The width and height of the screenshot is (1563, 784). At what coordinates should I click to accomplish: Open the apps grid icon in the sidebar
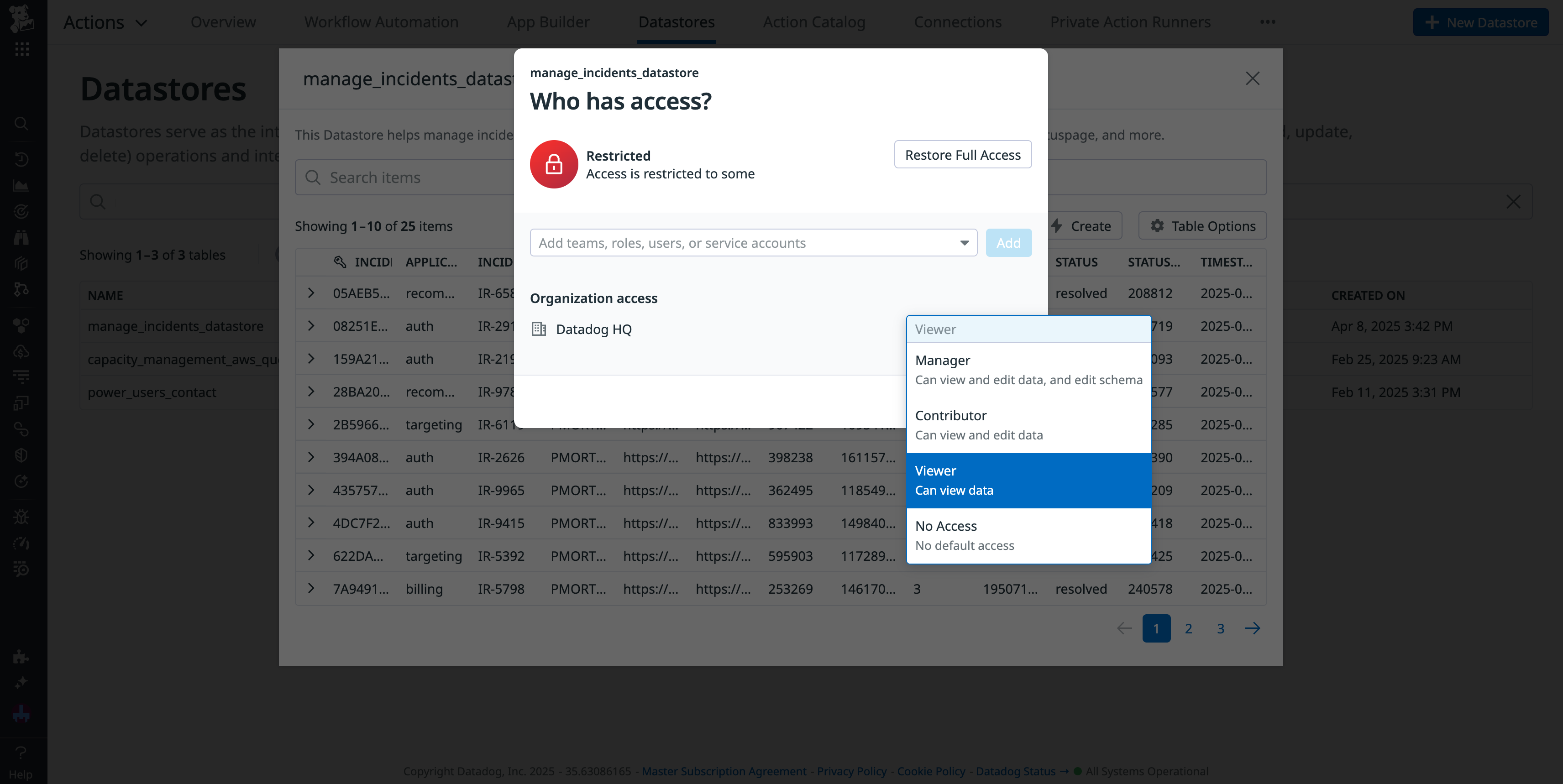pos(22,49)
